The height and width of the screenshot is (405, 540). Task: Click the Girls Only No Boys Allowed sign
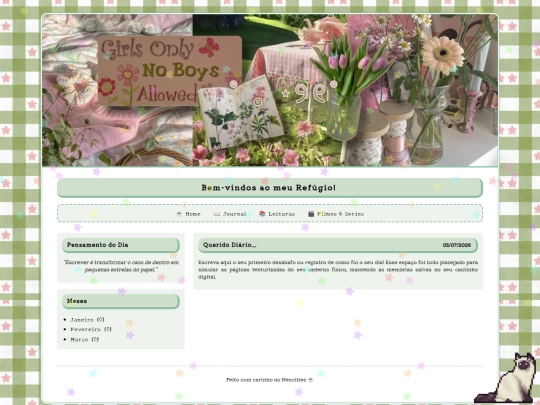(x=170, y=71)
